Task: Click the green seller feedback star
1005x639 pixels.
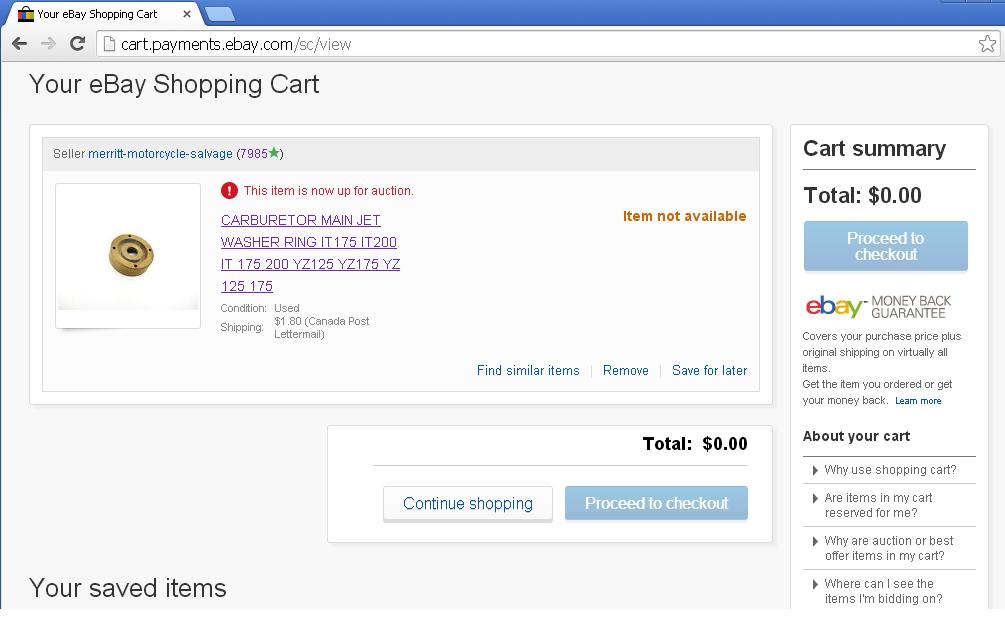Action: 274,153
